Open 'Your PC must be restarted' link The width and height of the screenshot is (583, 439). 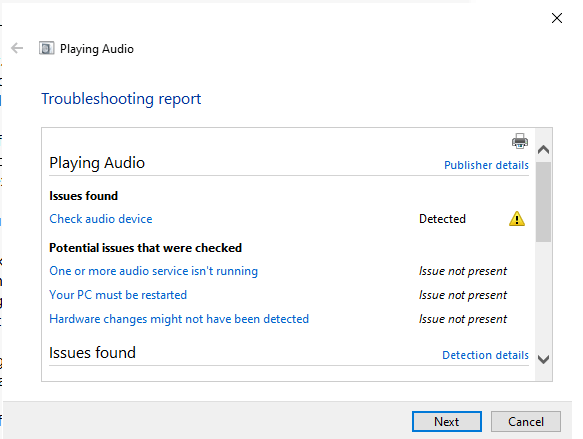coord(118,295)
